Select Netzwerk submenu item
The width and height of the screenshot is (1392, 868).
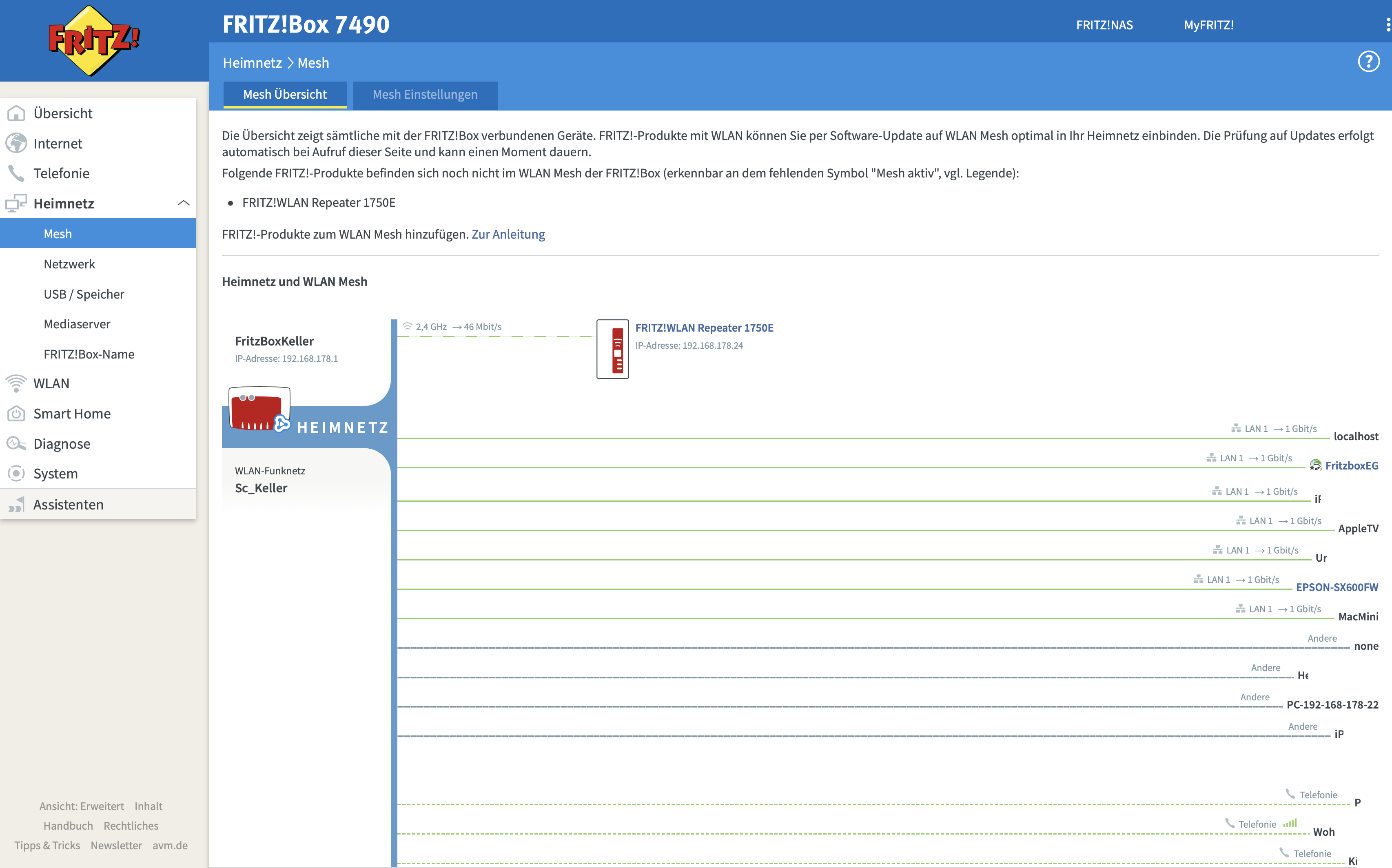[x=69, y=264]
